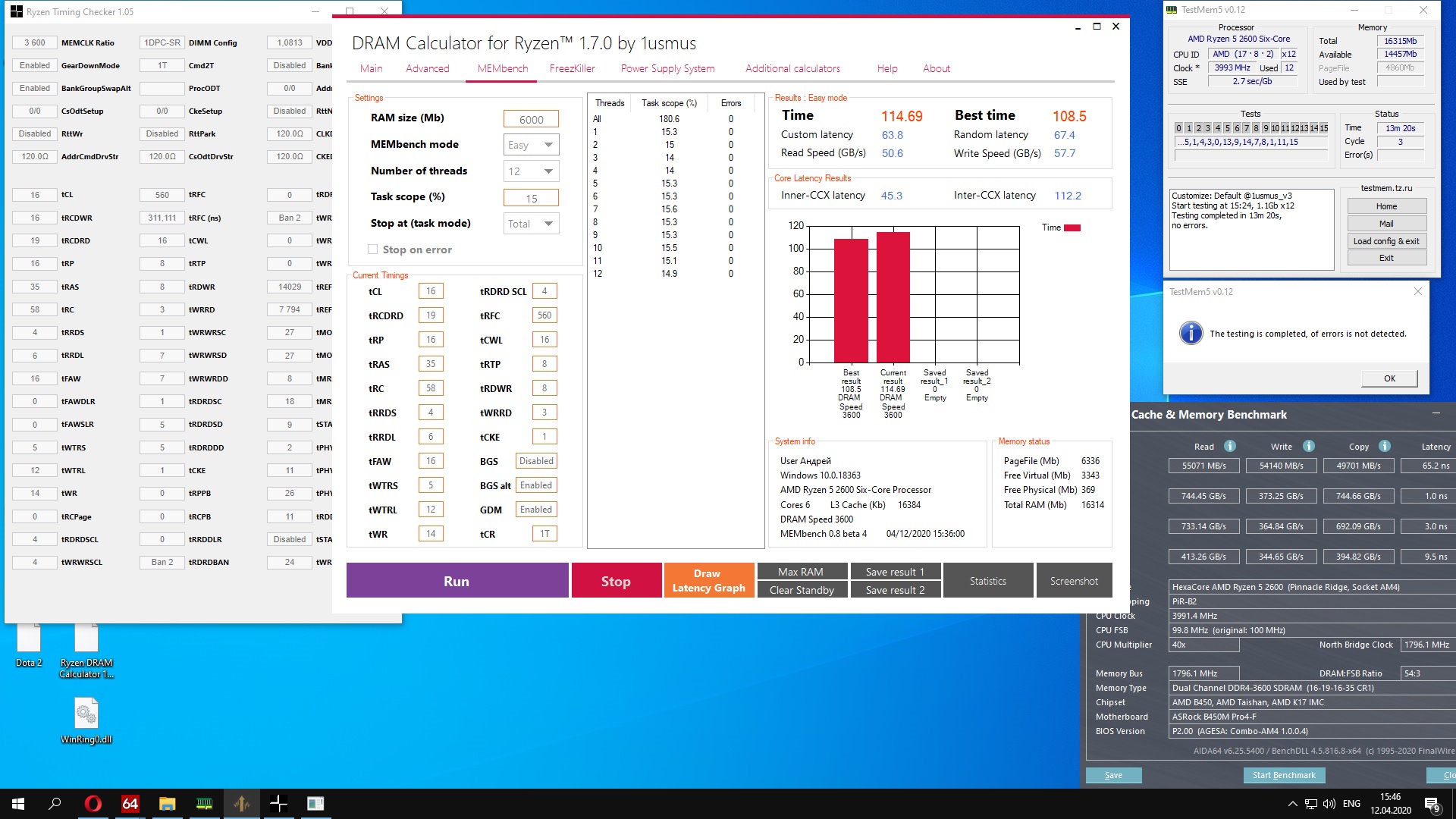Toggle test number 0 box in TestMem5

(1178, 128)
